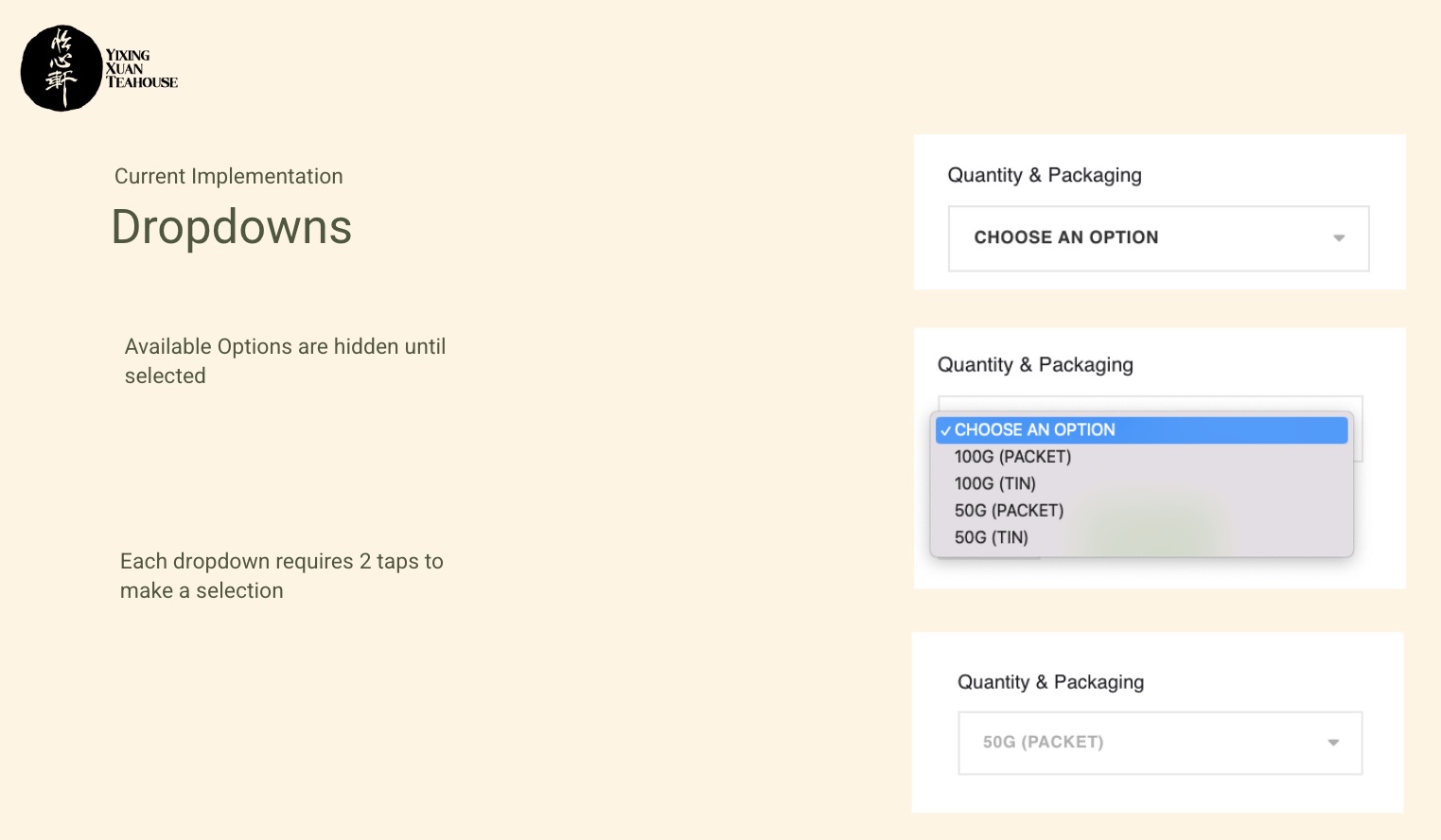This screenshot has height=840, width=1441.
Task: Click the 'Yixing Xuan Teahouse' logo text
Action: click(x=142, y=69)
